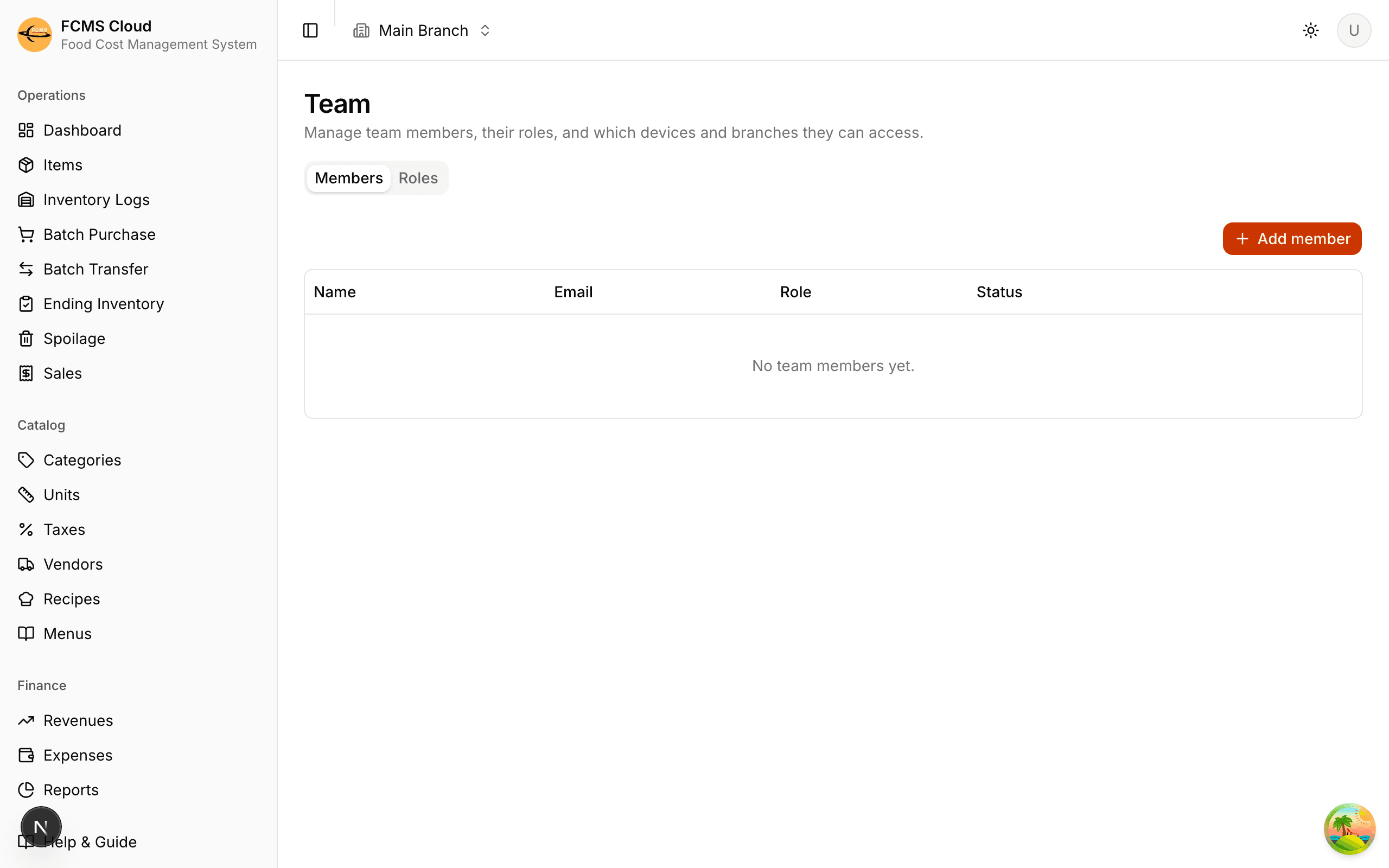
Task: Click the Sales receipt icon
Action: (26, 373)
